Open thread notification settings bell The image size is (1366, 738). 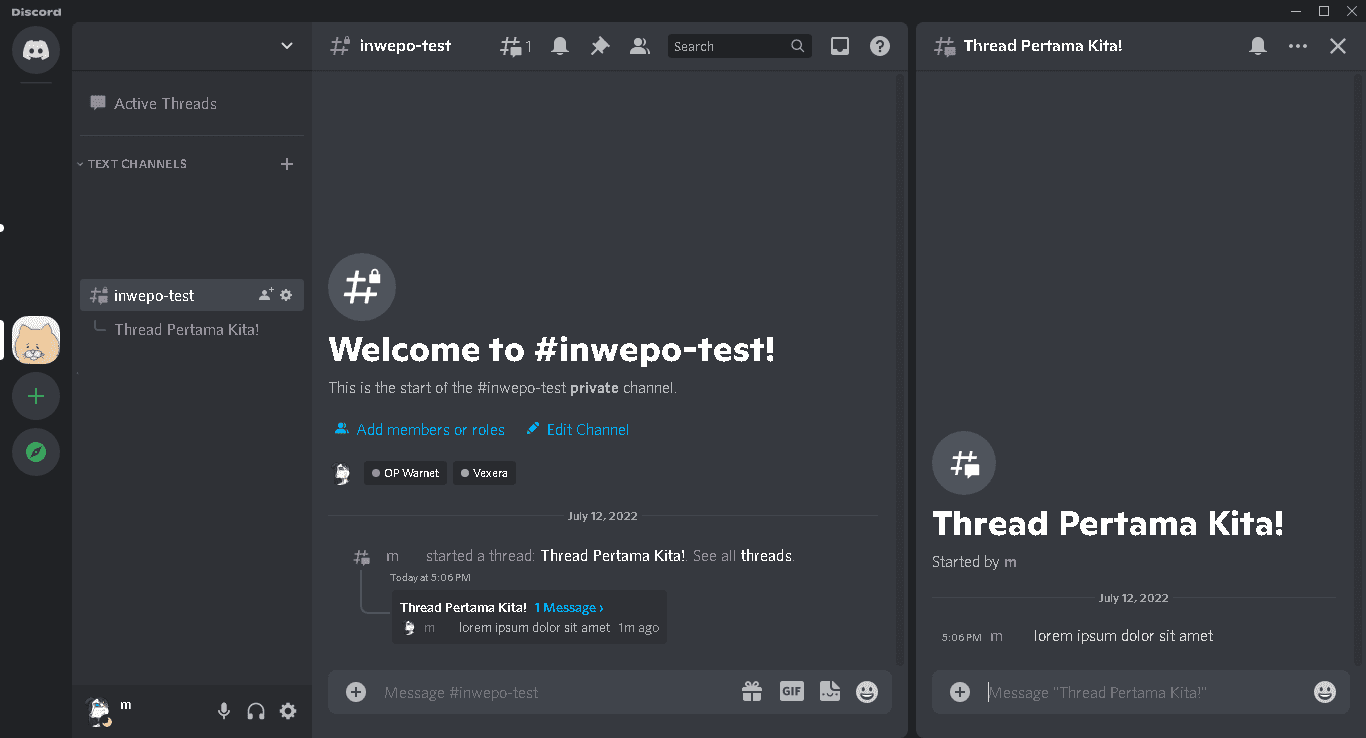click(1258, 46)
